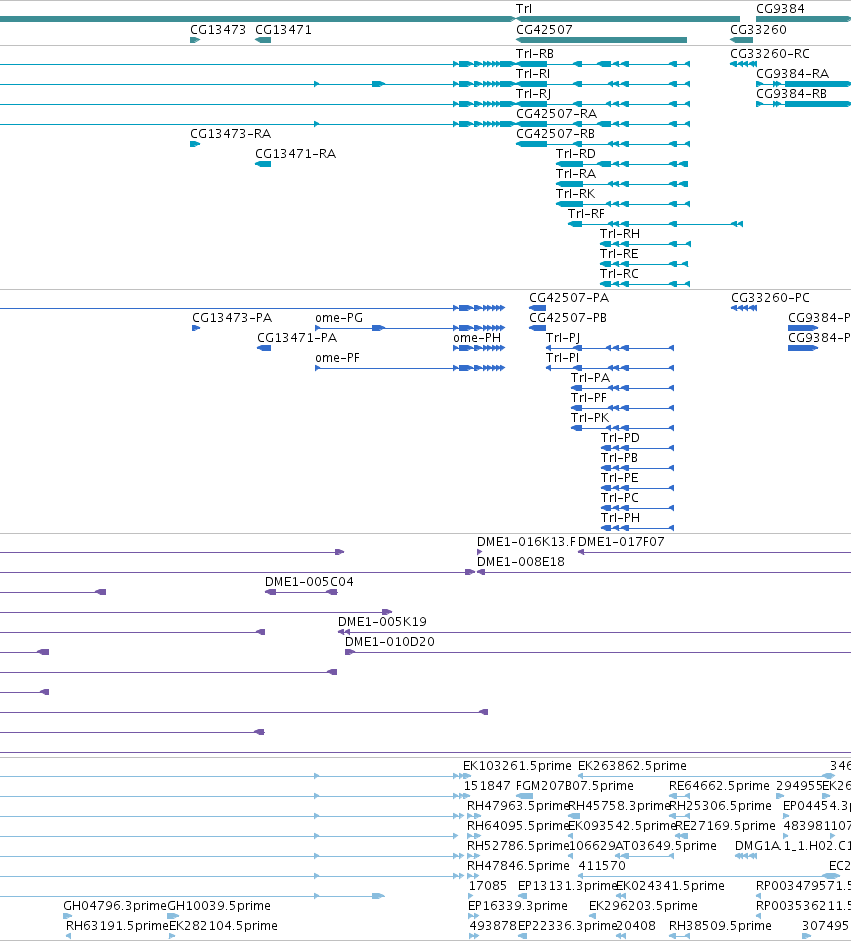Select protein label Trl-PE
Image resolution: width=851 pixels, height=941 pixels.
click(x=619, y=478)
